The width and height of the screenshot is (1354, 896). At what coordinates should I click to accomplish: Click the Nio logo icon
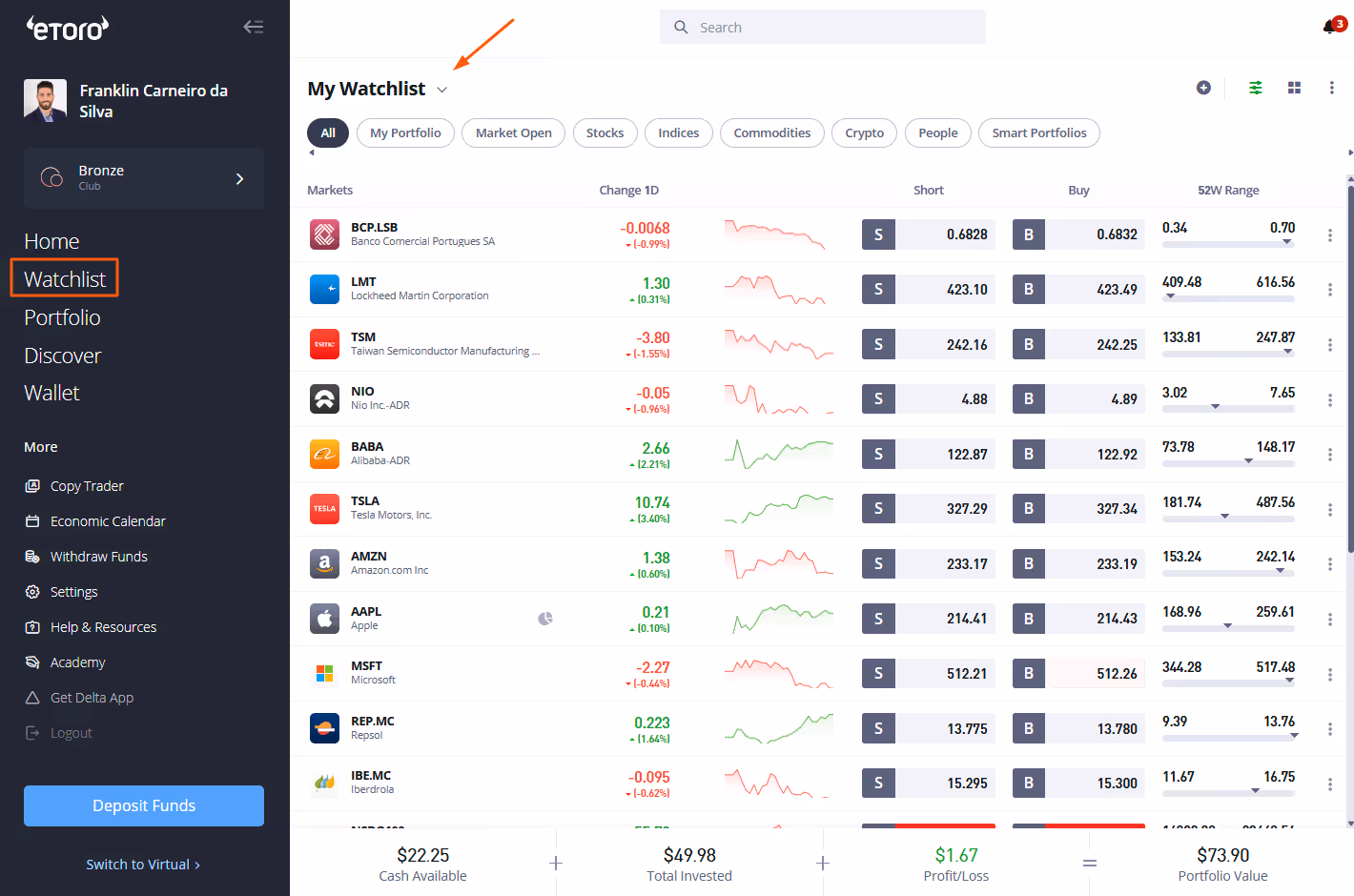point(324,398)
